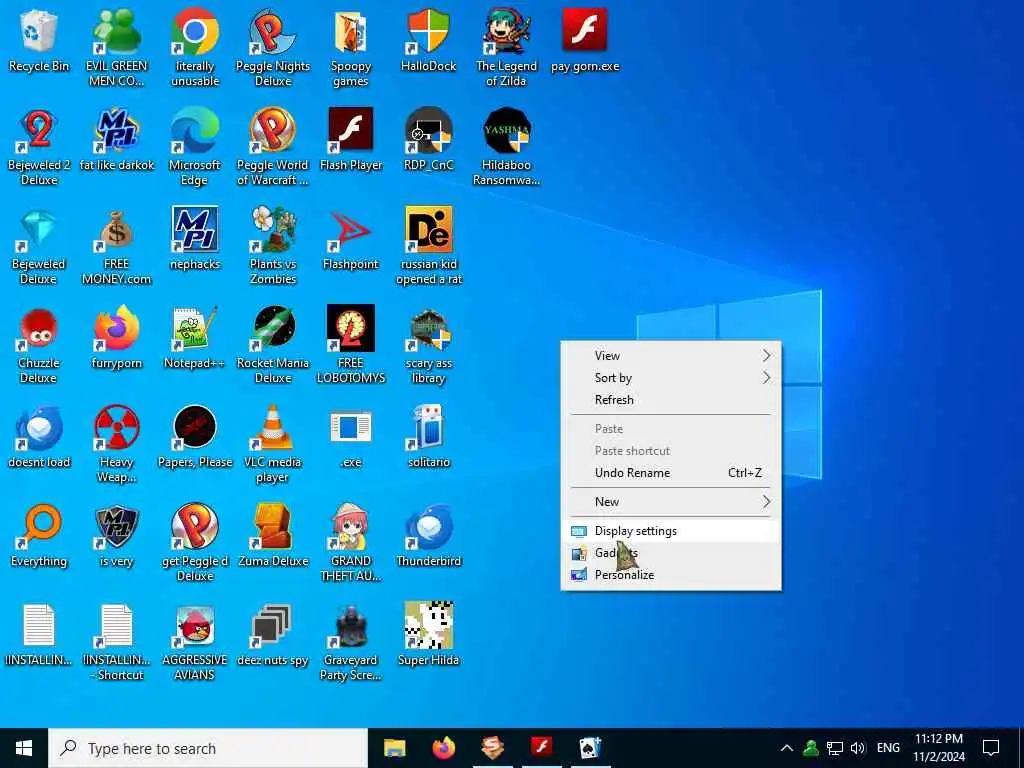The height and width of the screenshot is (768, 1024).
Task: Select the doesnt load Thunderbird-style icon
Action: click(x=39, y=438)
